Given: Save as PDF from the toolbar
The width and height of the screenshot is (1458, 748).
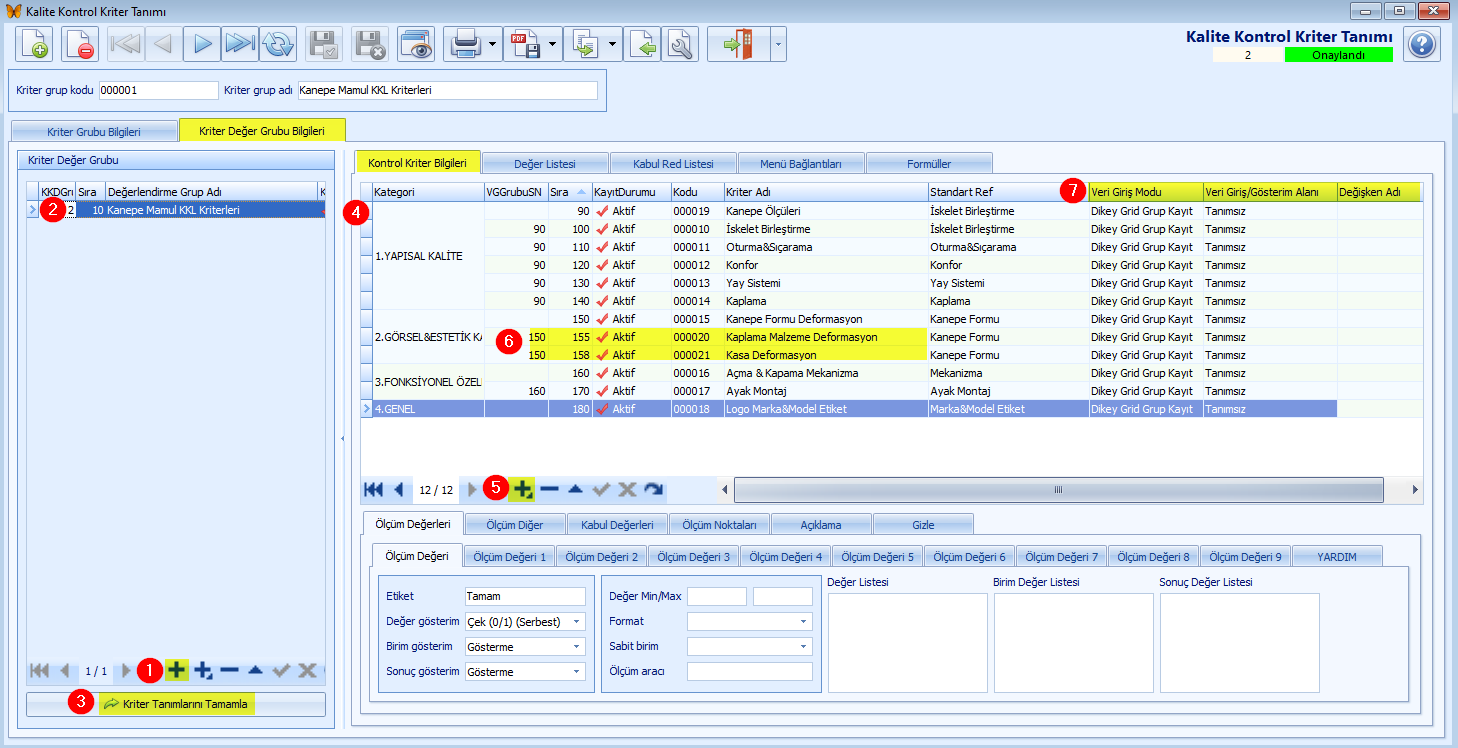Looking at the screenshot, I should 525,44.
